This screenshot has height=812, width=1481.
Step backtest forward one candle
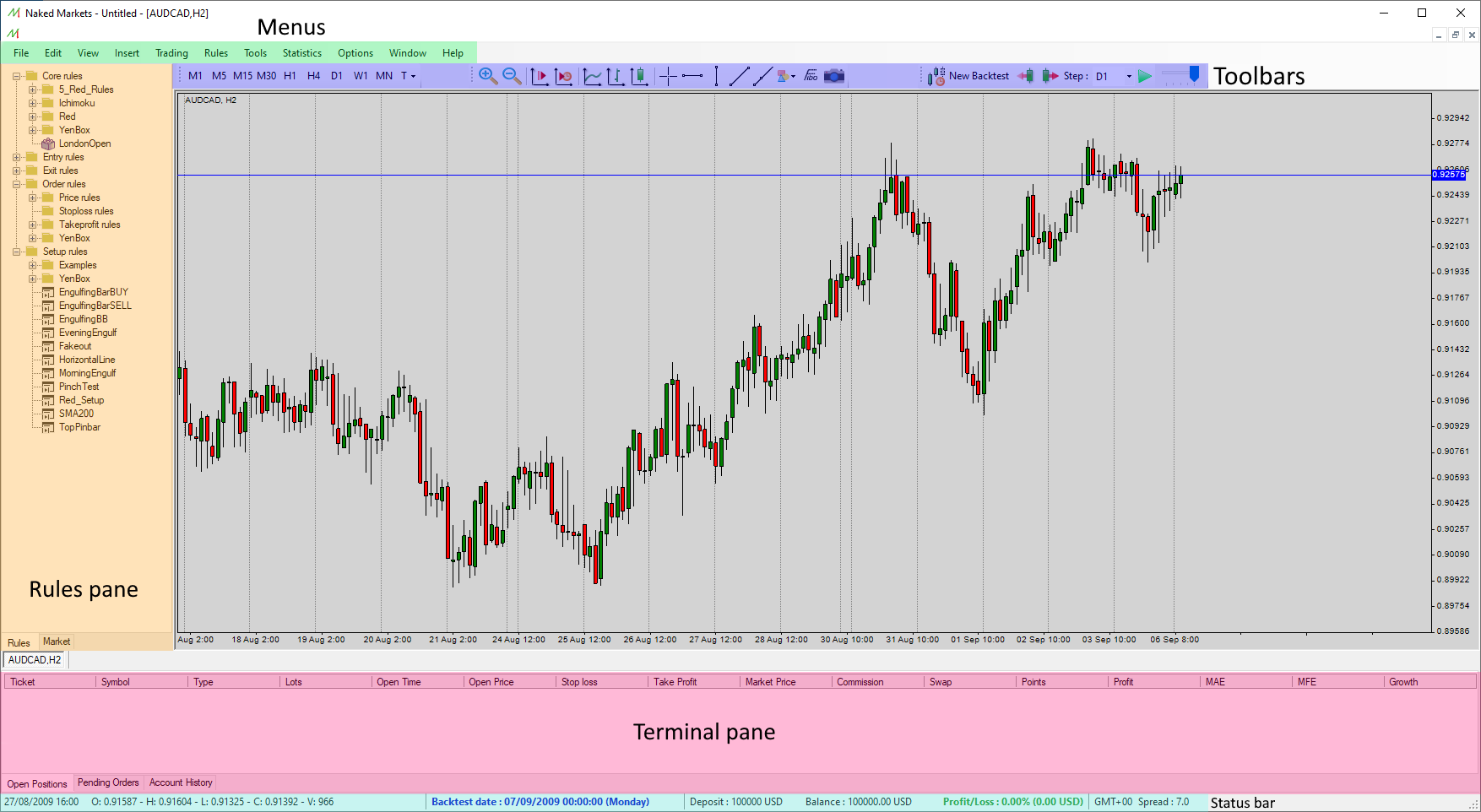(1050, 76)
